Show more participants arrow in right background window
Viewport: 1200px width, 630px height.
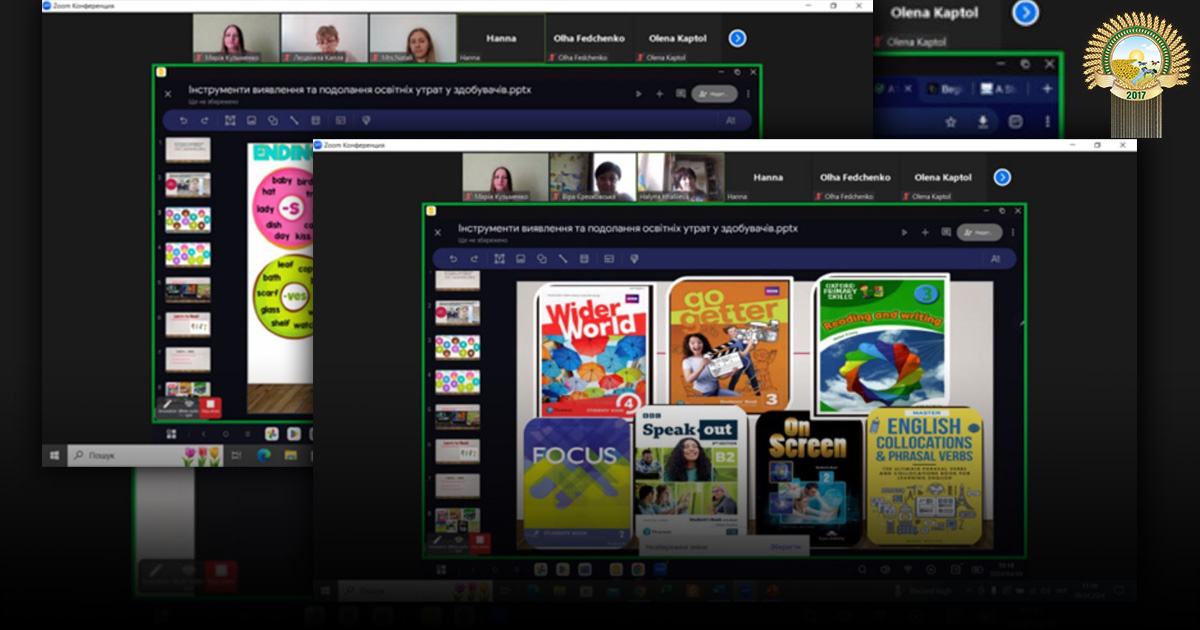point(1025,13)
